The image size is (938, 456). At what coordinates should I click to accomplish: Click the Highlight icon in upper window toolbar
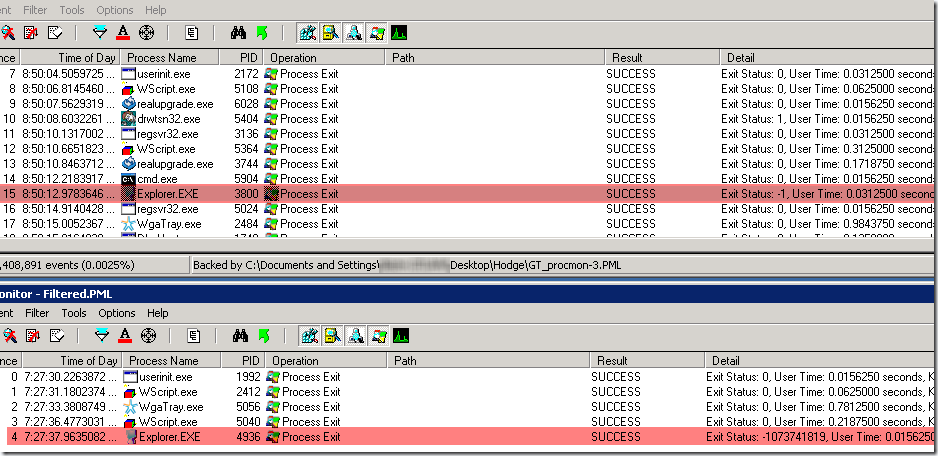[x=123, y=33]
